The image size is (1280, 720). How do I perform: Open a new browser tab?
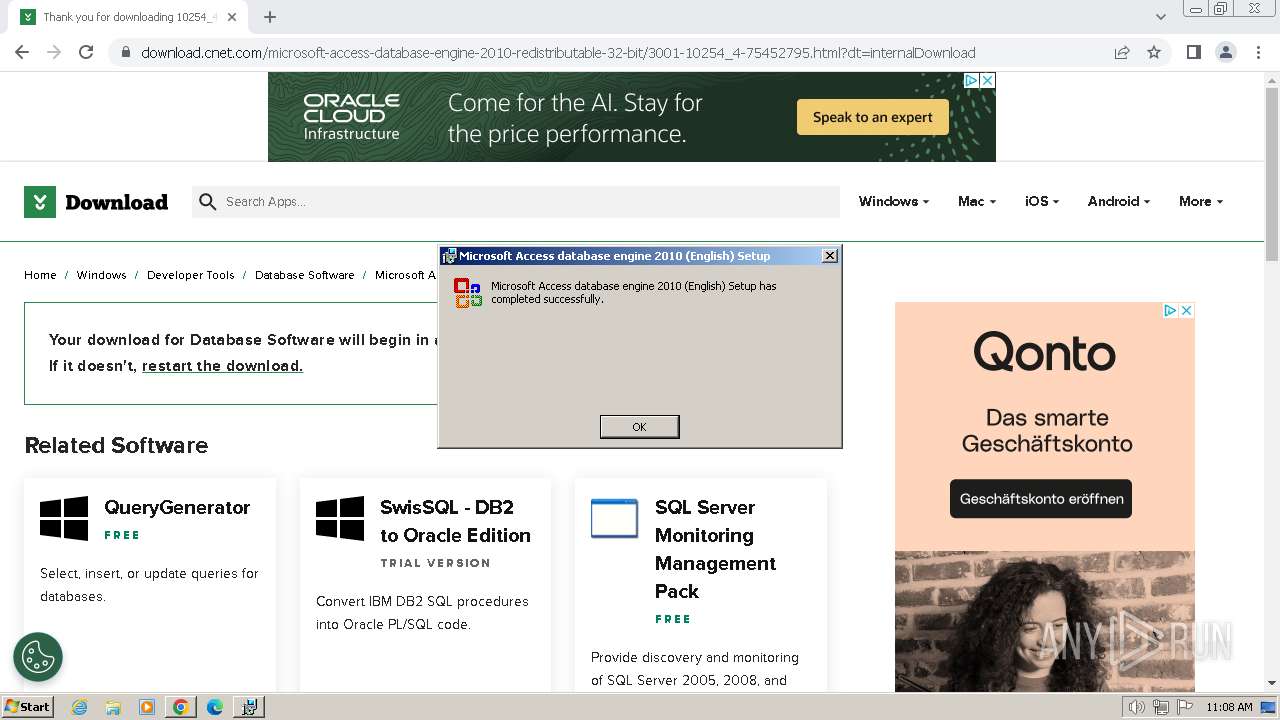270,17
